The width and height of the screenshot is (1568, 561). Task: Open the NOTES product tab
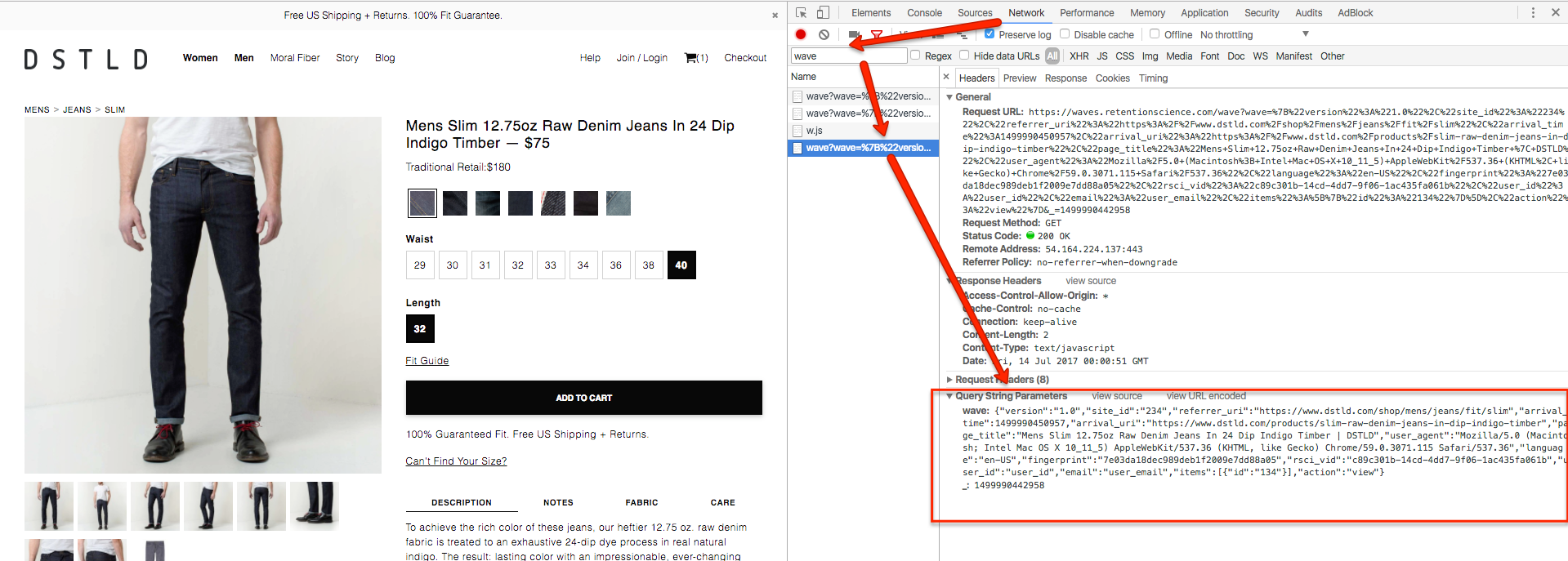pyautogui.click(x=558, y=503)
